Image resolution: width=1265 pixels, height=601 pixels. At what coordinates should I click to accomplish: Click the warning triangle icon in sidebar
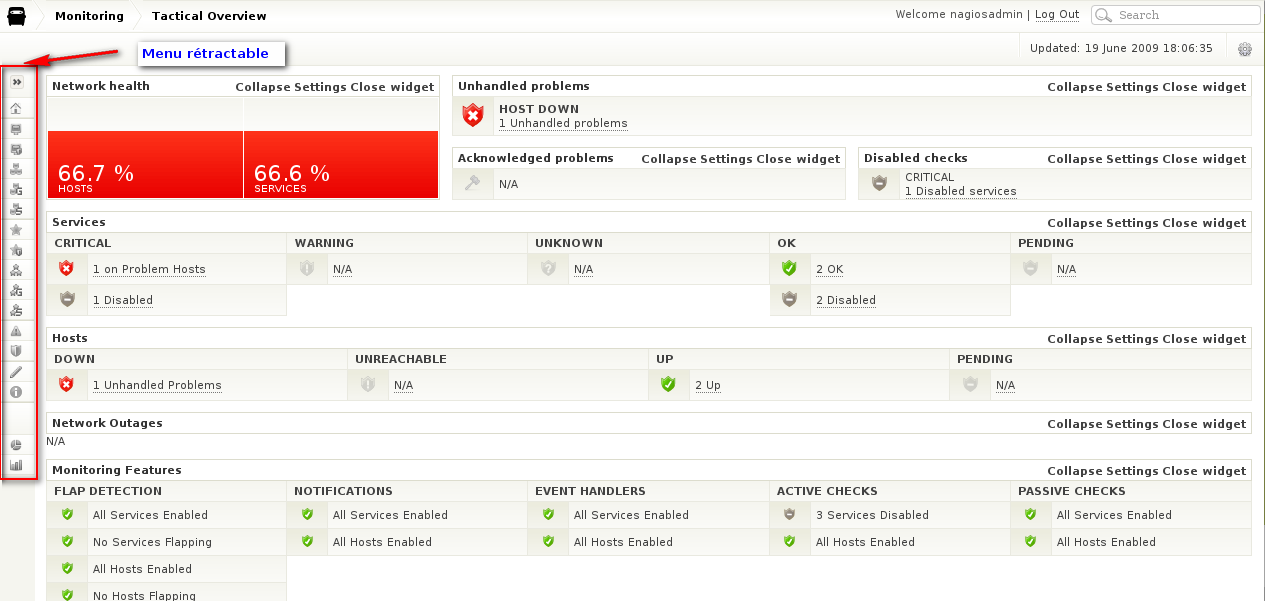click(16, 331)
